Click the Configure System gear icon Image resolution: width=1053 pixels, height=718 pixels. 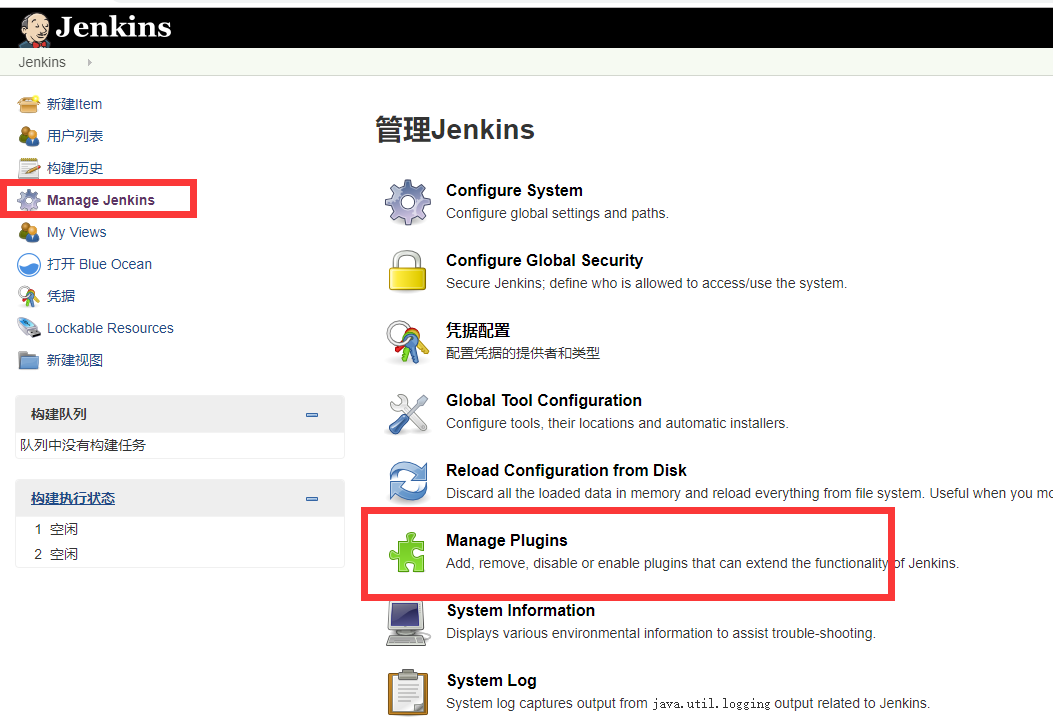[x=408, y=201]
